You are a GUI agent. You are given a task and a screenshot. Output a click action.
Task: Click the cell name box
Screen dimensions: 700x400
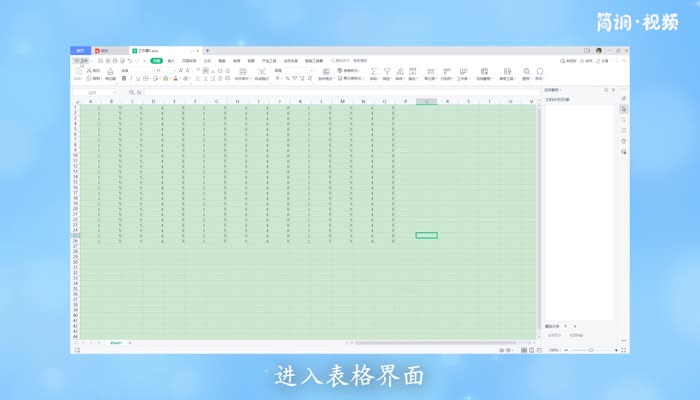click(x=92, y=93)
